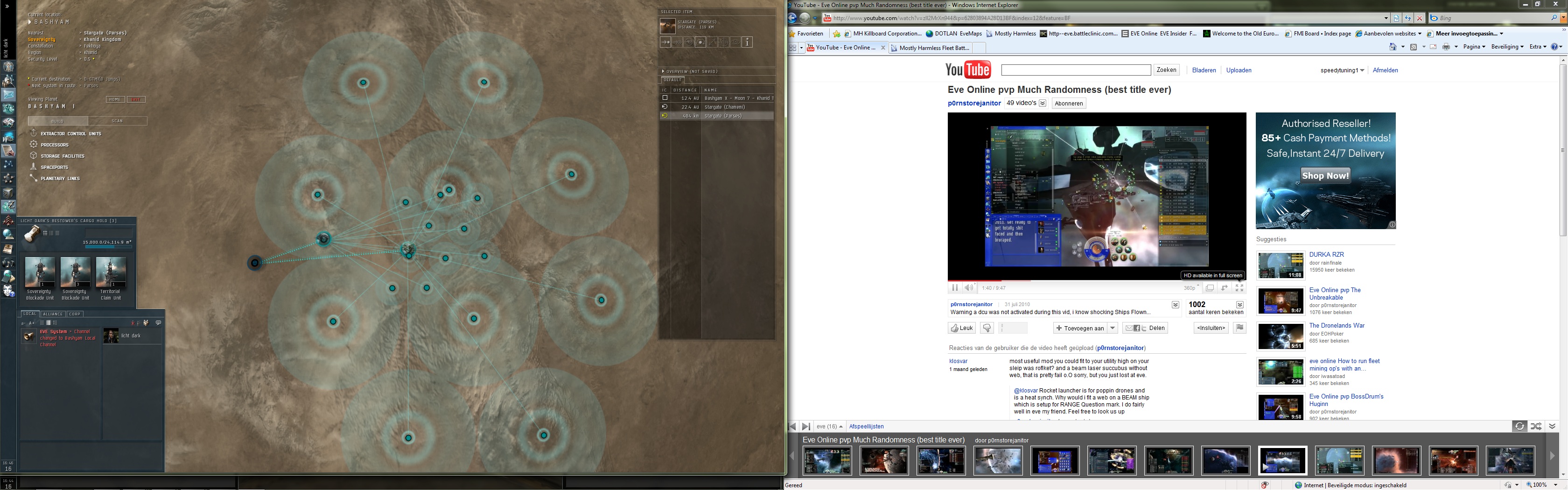The height and width of the screenshot is (490, 1568).
Task: Open the Bladeren link
Action: [x=1204, y=70]
